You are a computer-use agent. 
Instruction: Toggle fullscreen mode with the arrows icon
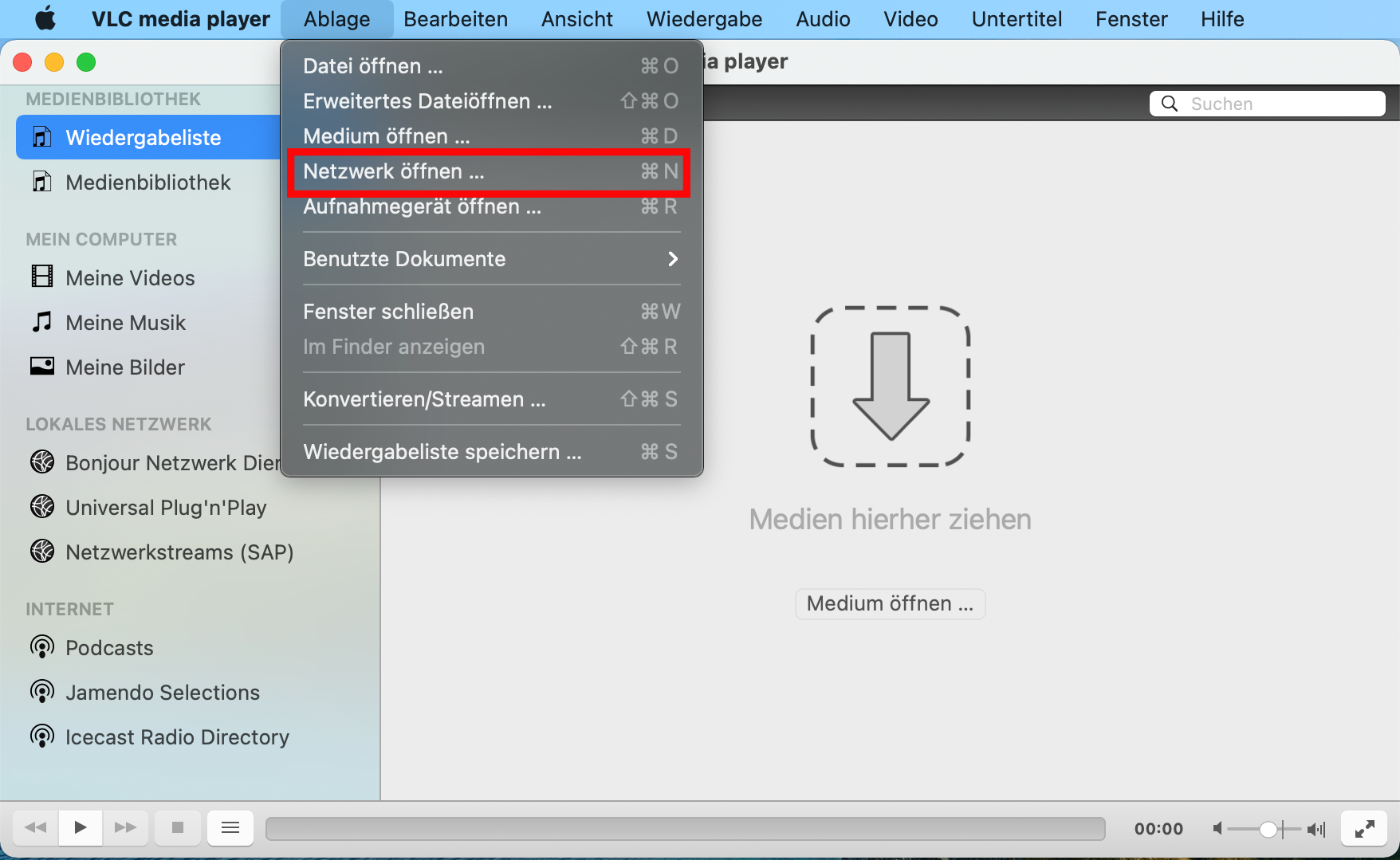(x=1364, y=829)
